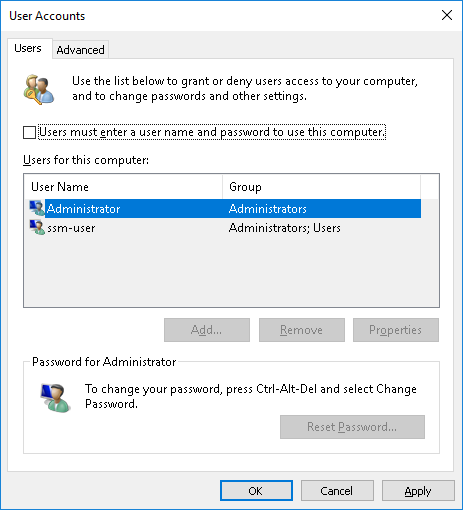Image resolution: width=463 pixels, height=510 pixels.
Task: Click the user icon in Password section
Action: pos(55,398)
